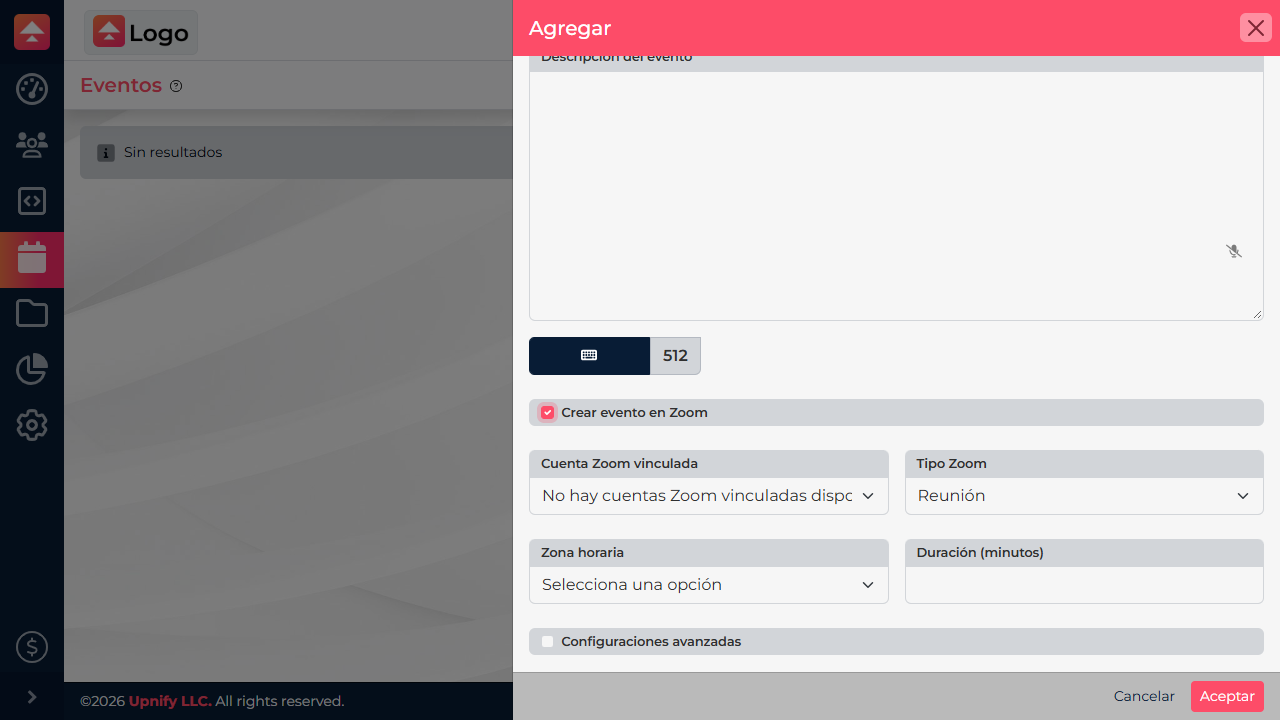The width and height of the screenshot is (1280, 720).
Task: Click the Eventos page title
Action: click(121, 85)
